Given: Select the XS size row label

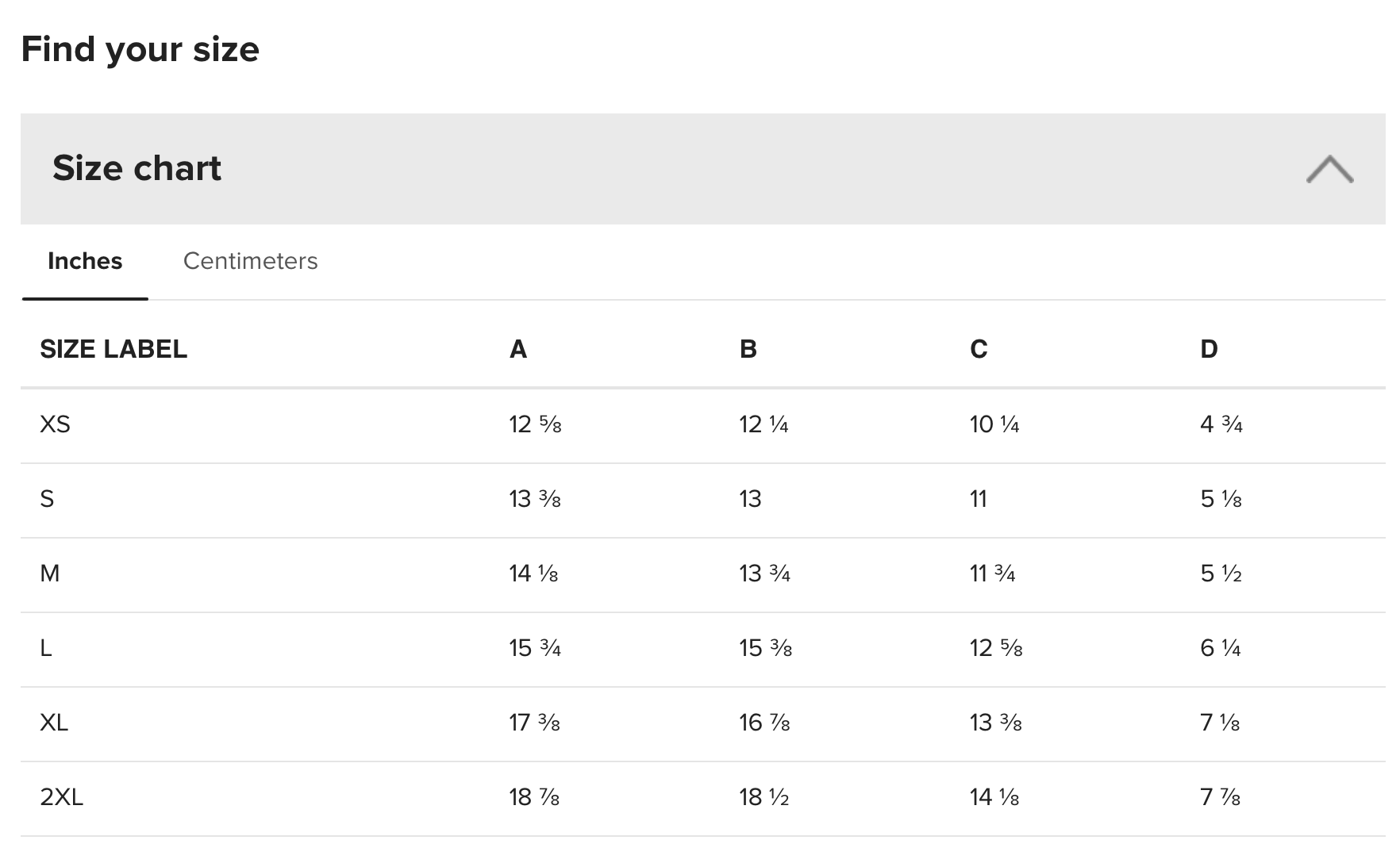Looking at the screenshot, I should coord(55,424).
